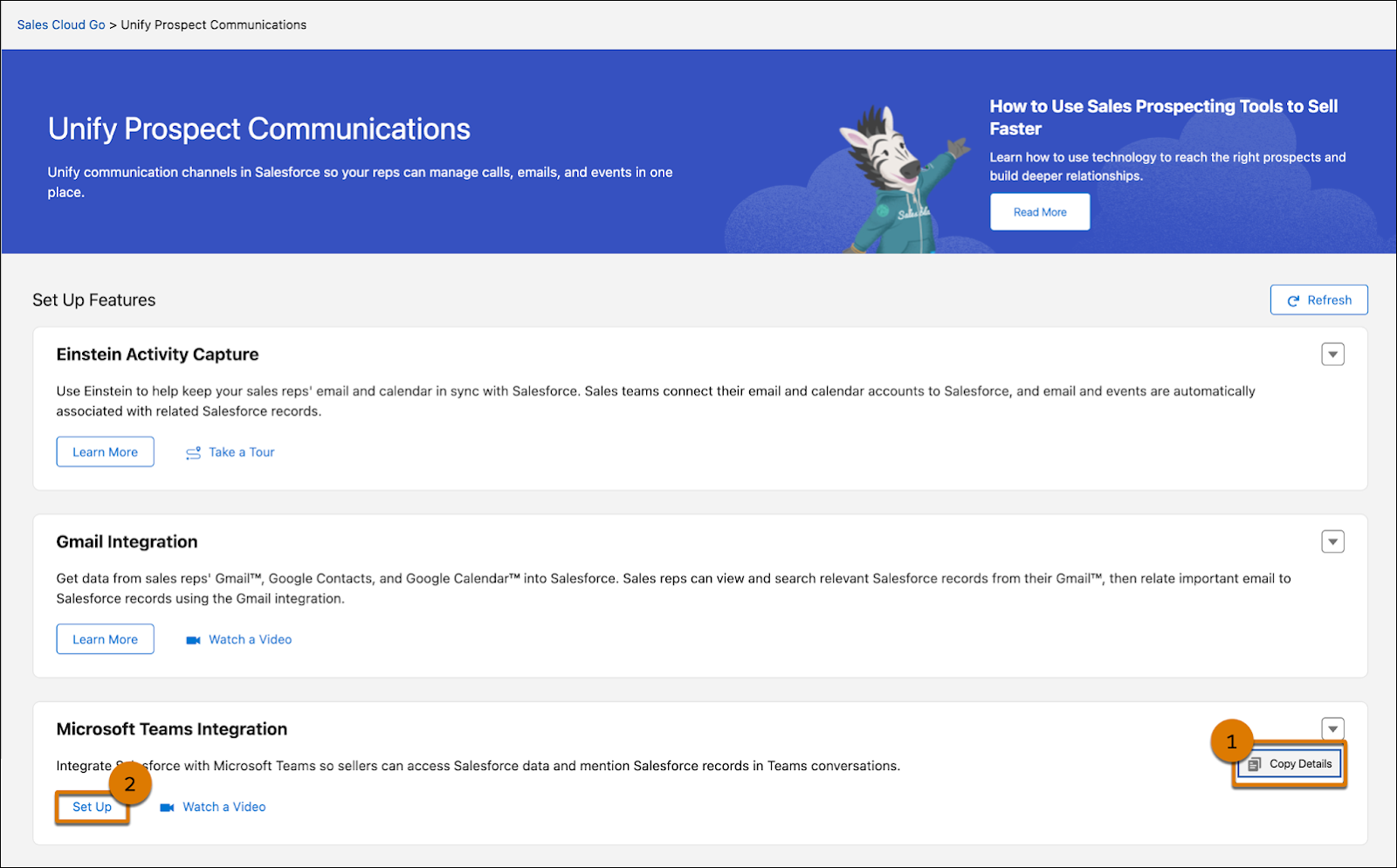Click the Copy Details button

1290,763
